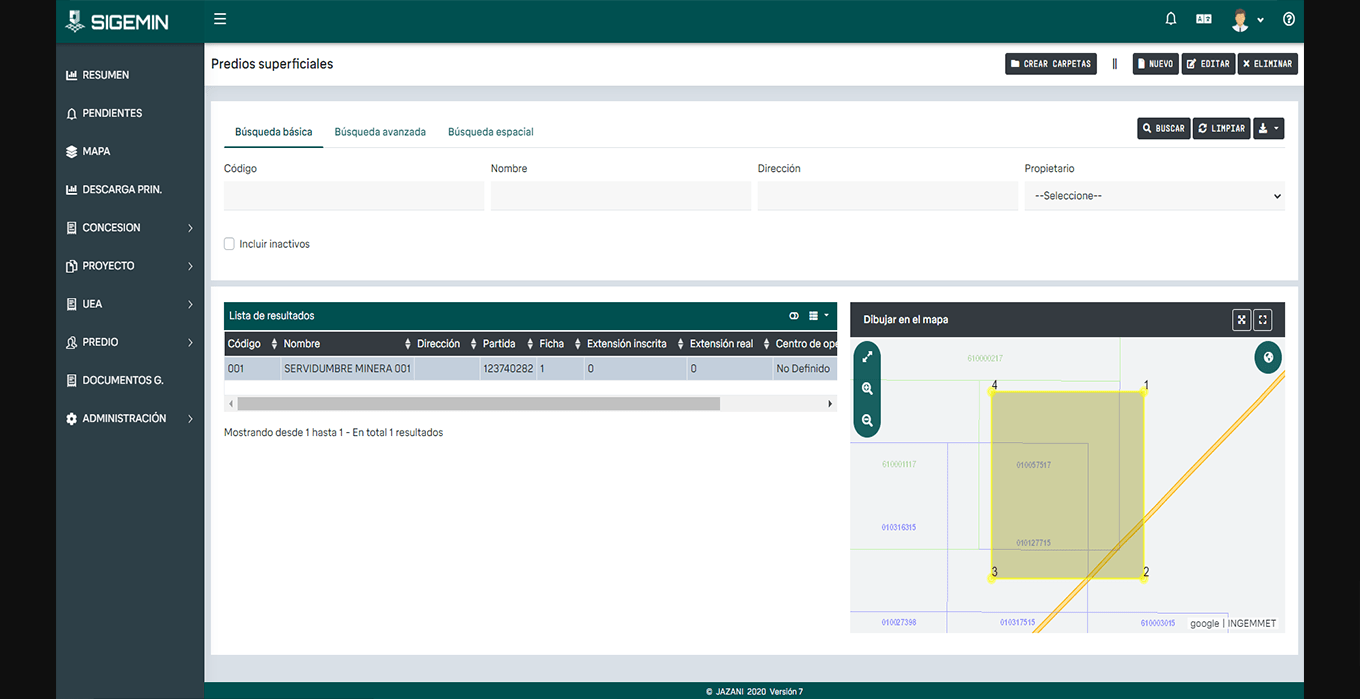The image size is (1360, 699).
Task: Click the map fullscreen button
Action: click(1263, 320)
